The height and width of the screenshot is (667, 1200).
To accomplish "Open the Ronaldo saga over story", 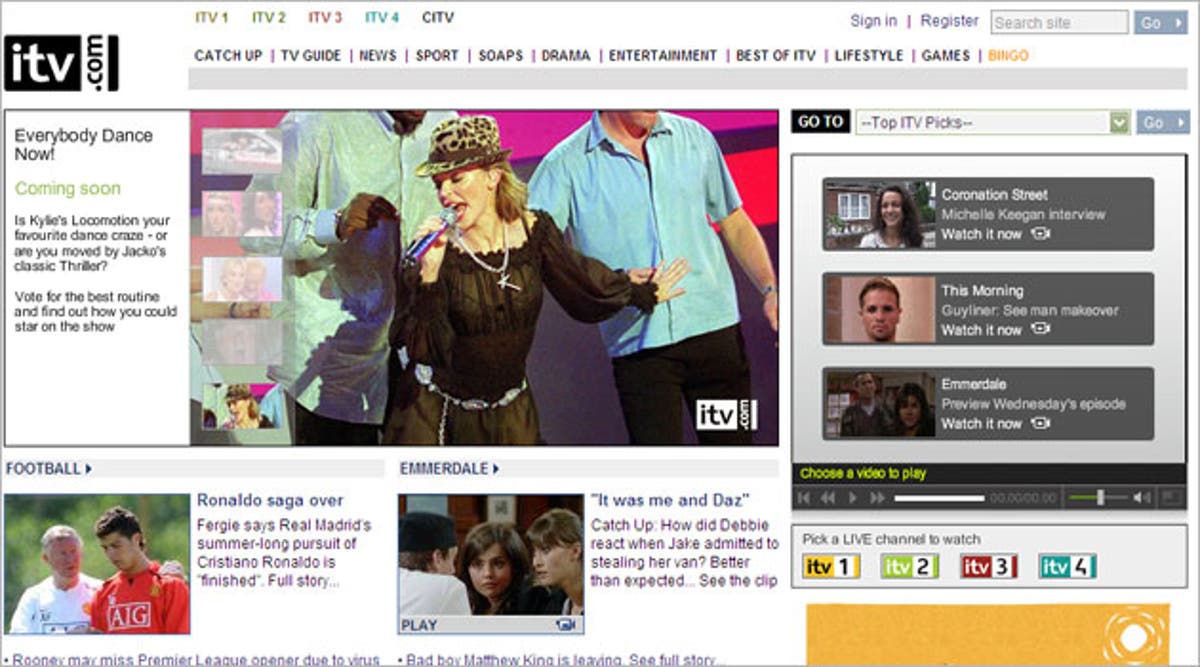I will click(270, 500).
